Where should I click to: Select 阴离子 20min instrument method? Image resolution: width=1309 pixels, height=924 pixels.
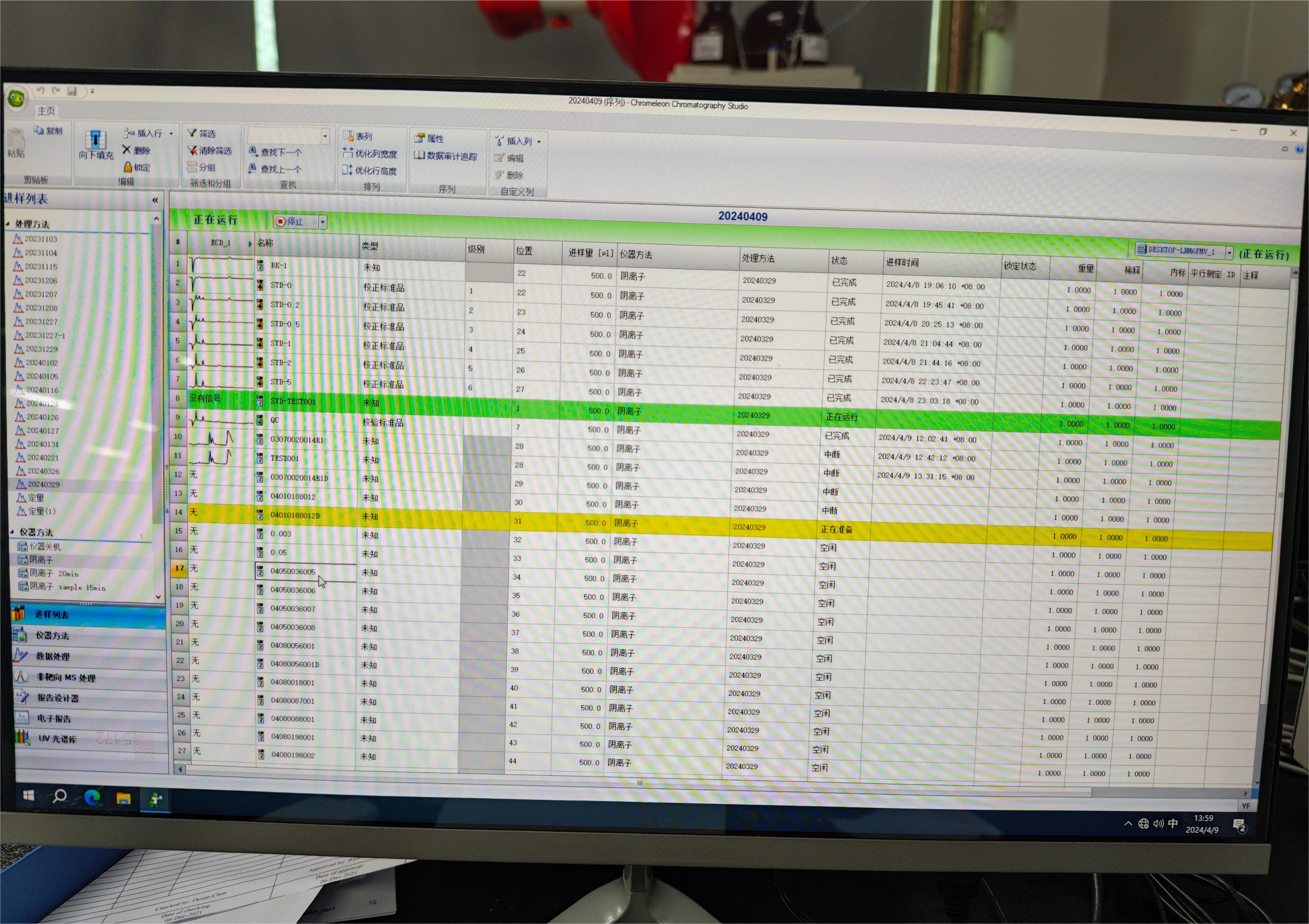coord(54,573)
